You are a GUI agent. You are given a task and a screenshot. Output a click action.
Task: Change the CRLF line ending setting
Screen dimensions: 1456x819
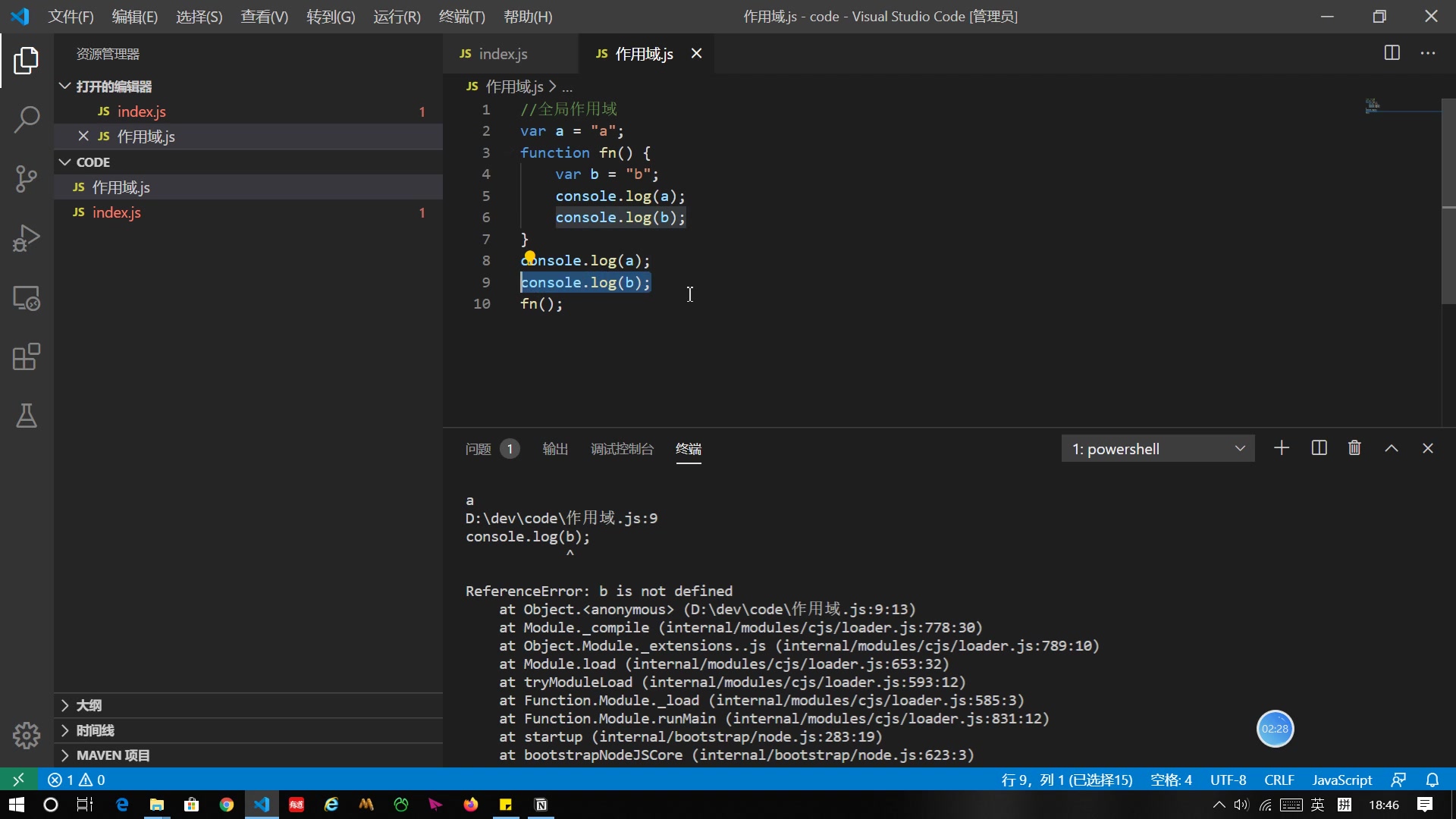pos(1279,780)
